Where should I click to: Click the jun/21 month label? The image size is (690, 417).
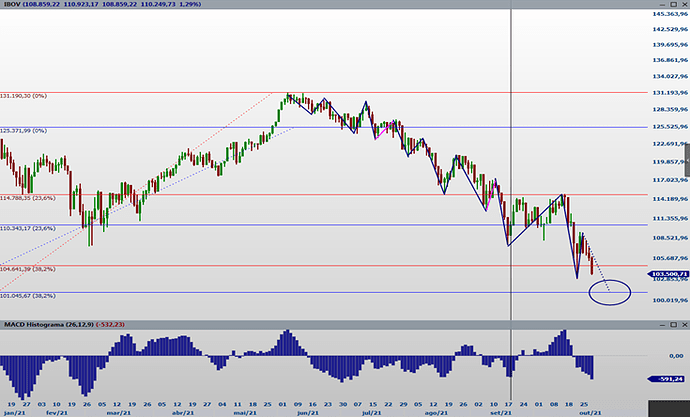click(308, 413)
